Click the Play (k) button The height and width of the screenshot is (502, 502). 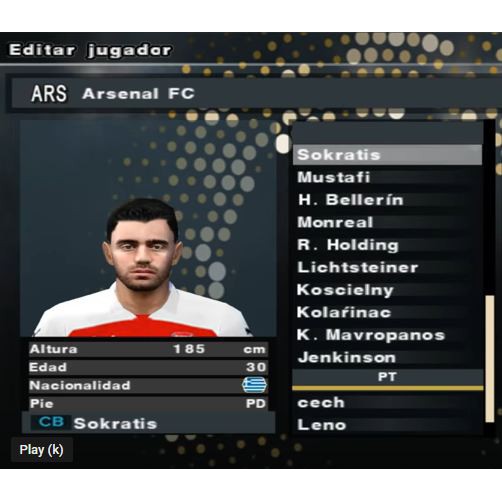click(42, 450)
